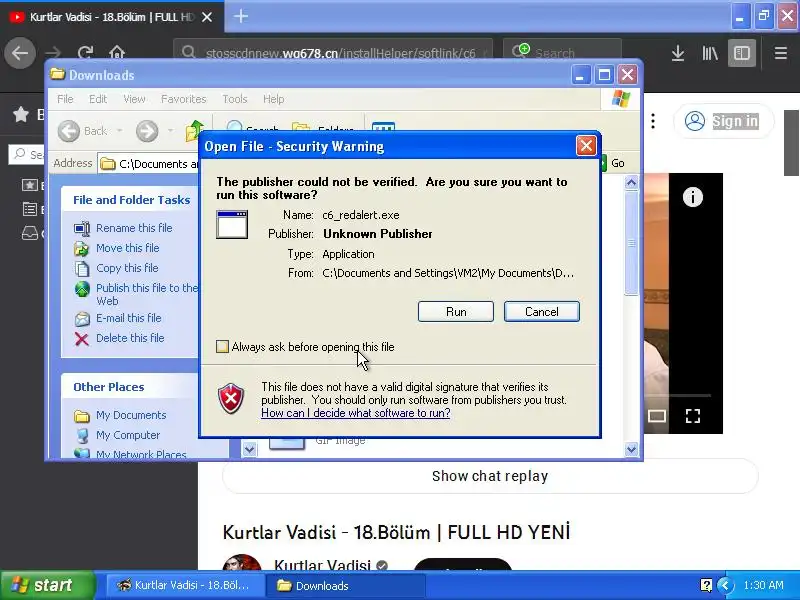This screenshot has width=800, height=600.
Task: Open Favorites menu in Downloads window
Action: click(183, 99)
